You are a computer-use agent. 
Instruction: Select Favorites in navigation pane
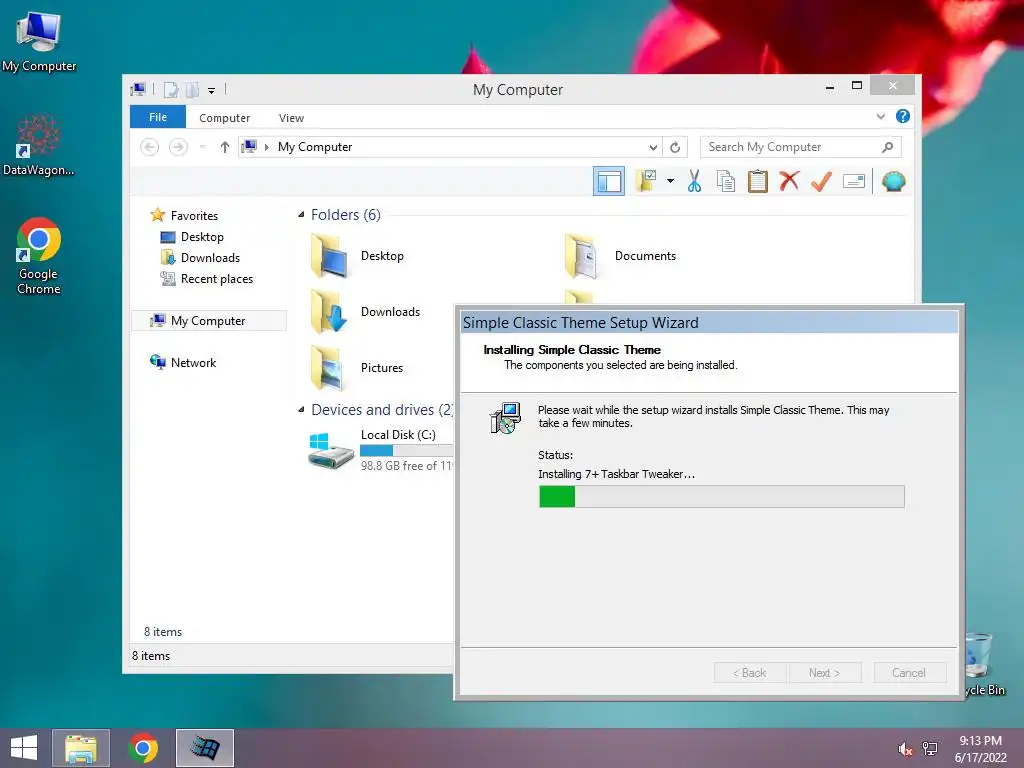pos(194,216)
